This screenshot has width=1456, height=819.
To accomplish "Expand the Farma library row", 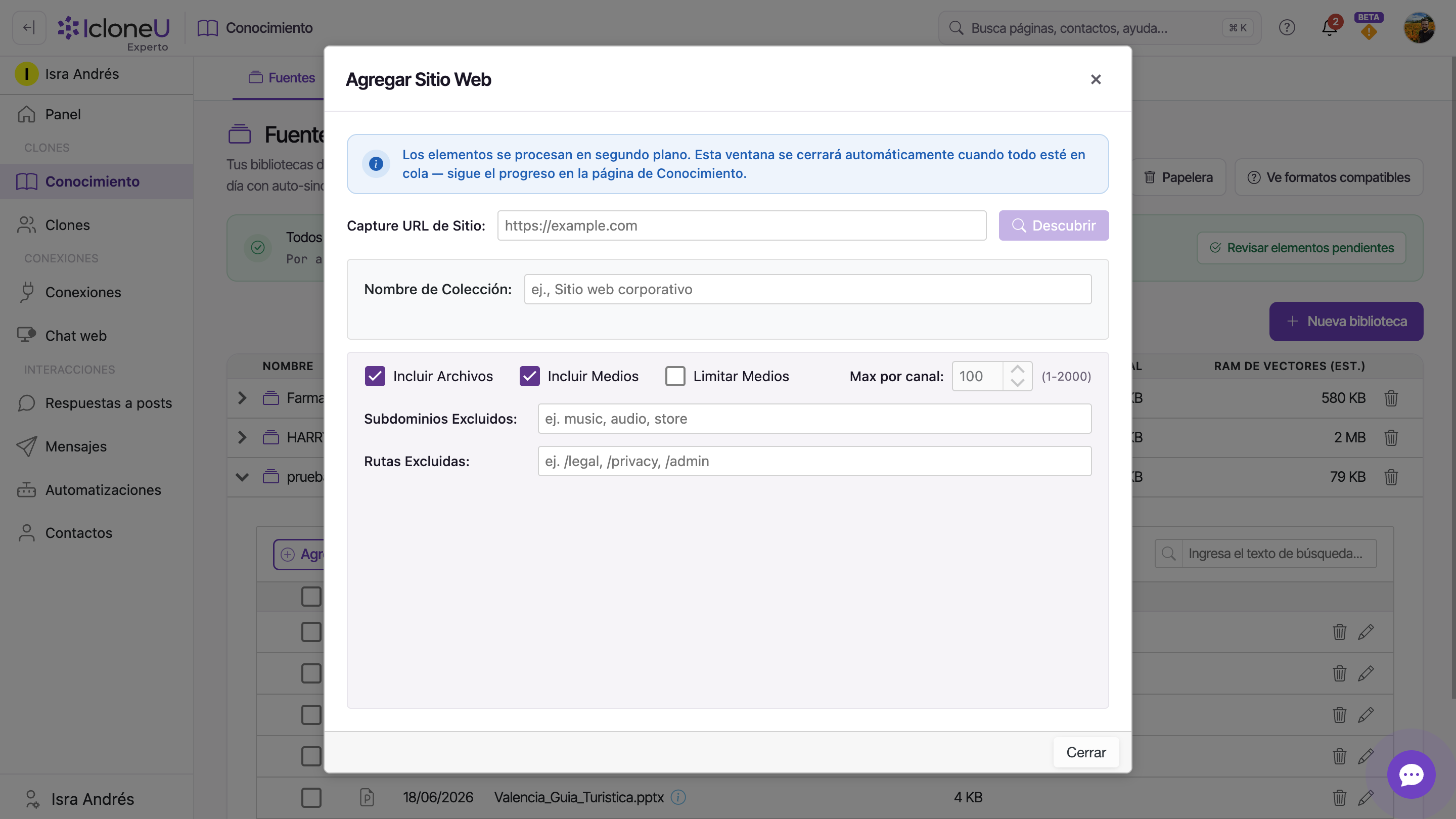I will (242, 398).
